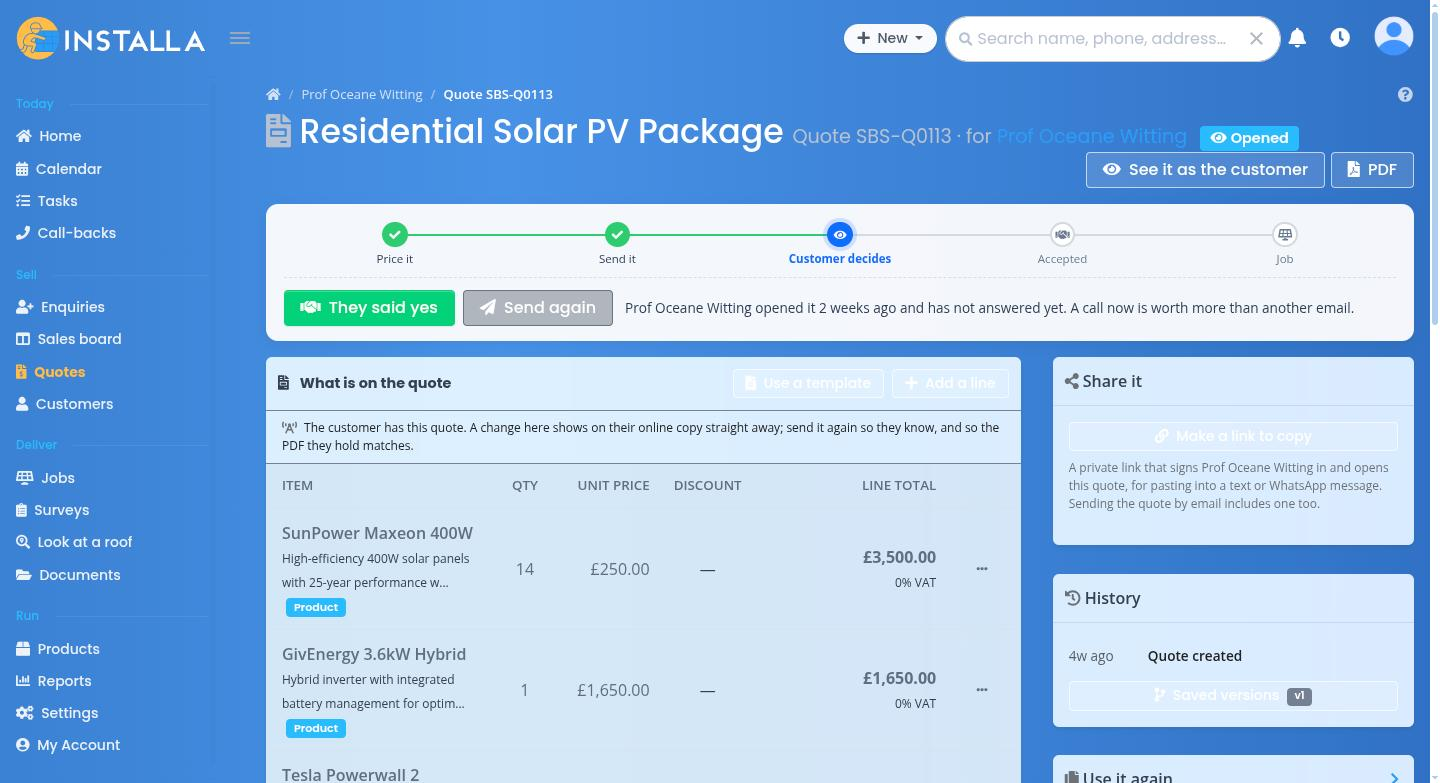Open row options for SunPower Maxeon 400W
Image resolution: width=1440 pixels, height=783 pixels.
coord(981,569)
